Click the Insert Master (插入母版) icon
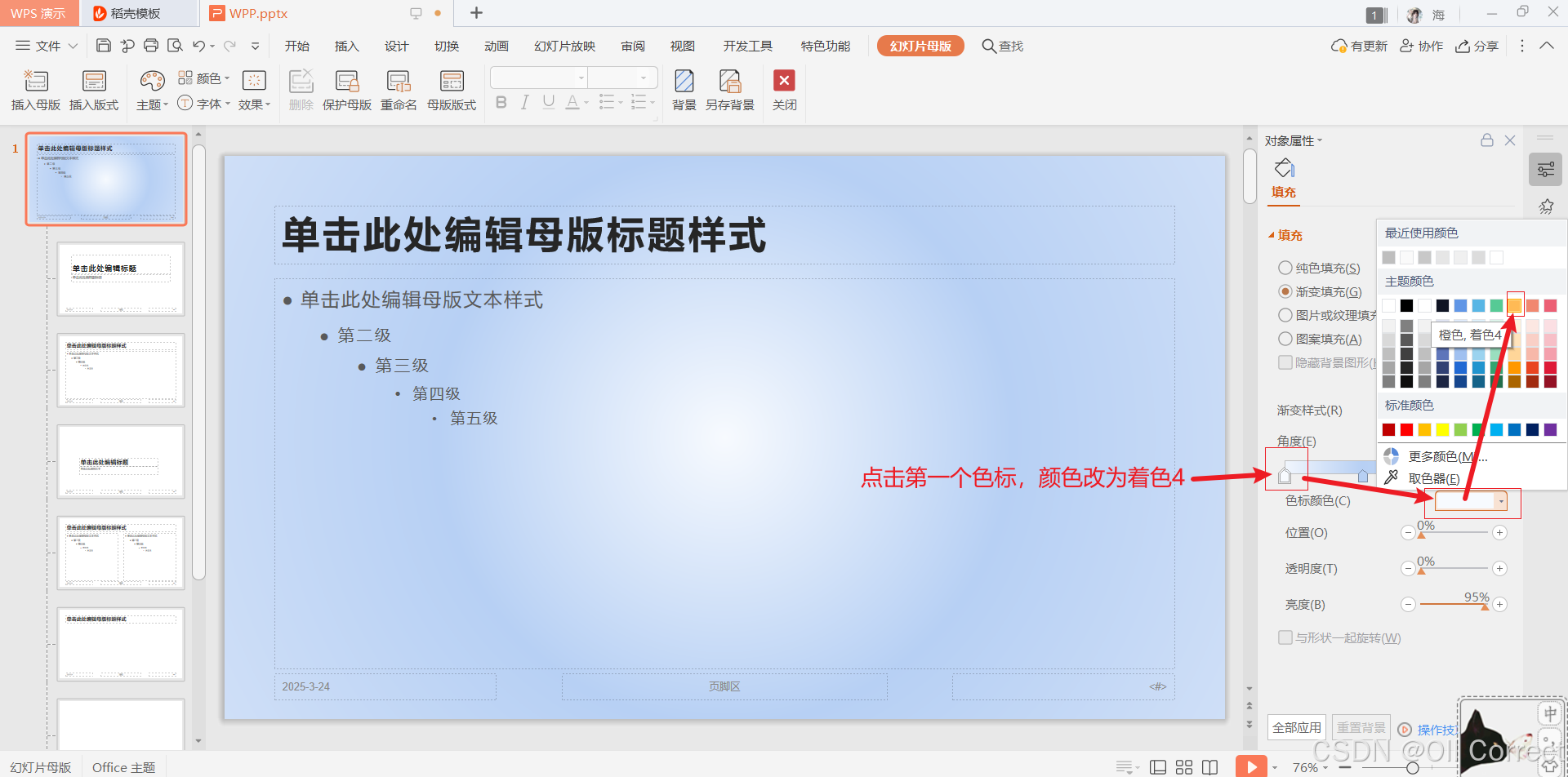The image size is (1568, 777). coord(36,81)
